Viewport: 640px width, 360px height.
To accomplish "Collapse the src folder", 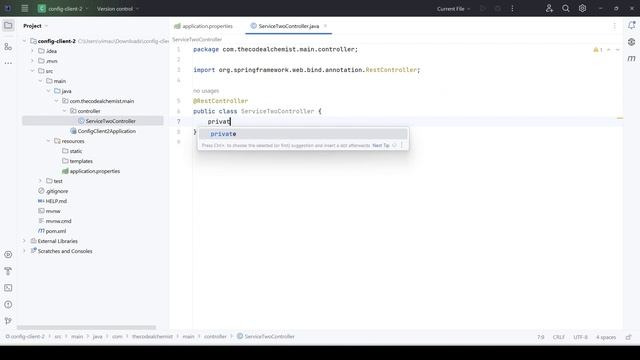I will [33, 71].
